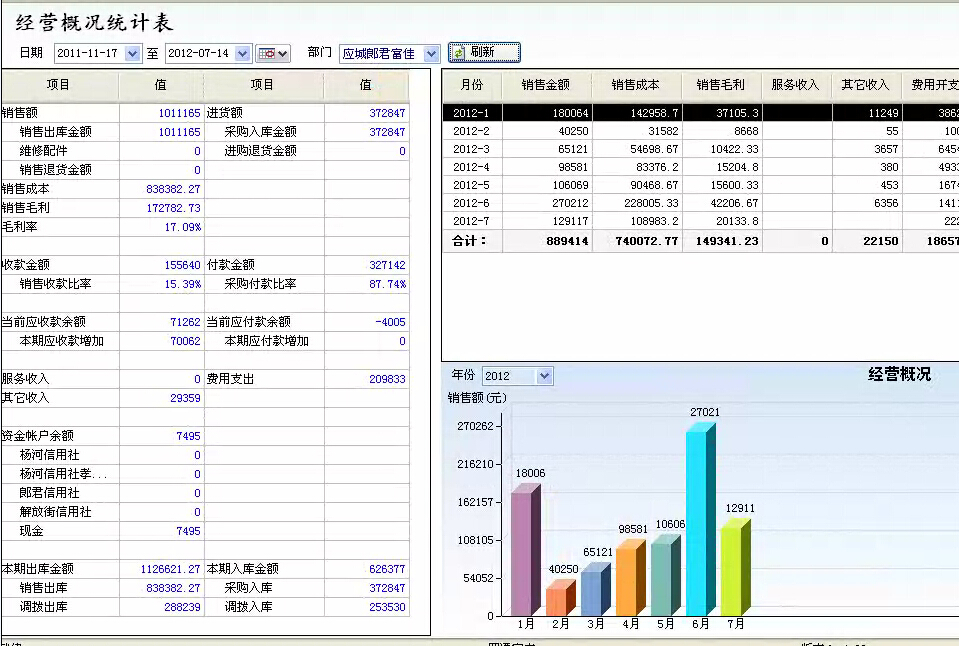
Task: Expand the 部门 department dropdown
Action: (x=431, y=54)
